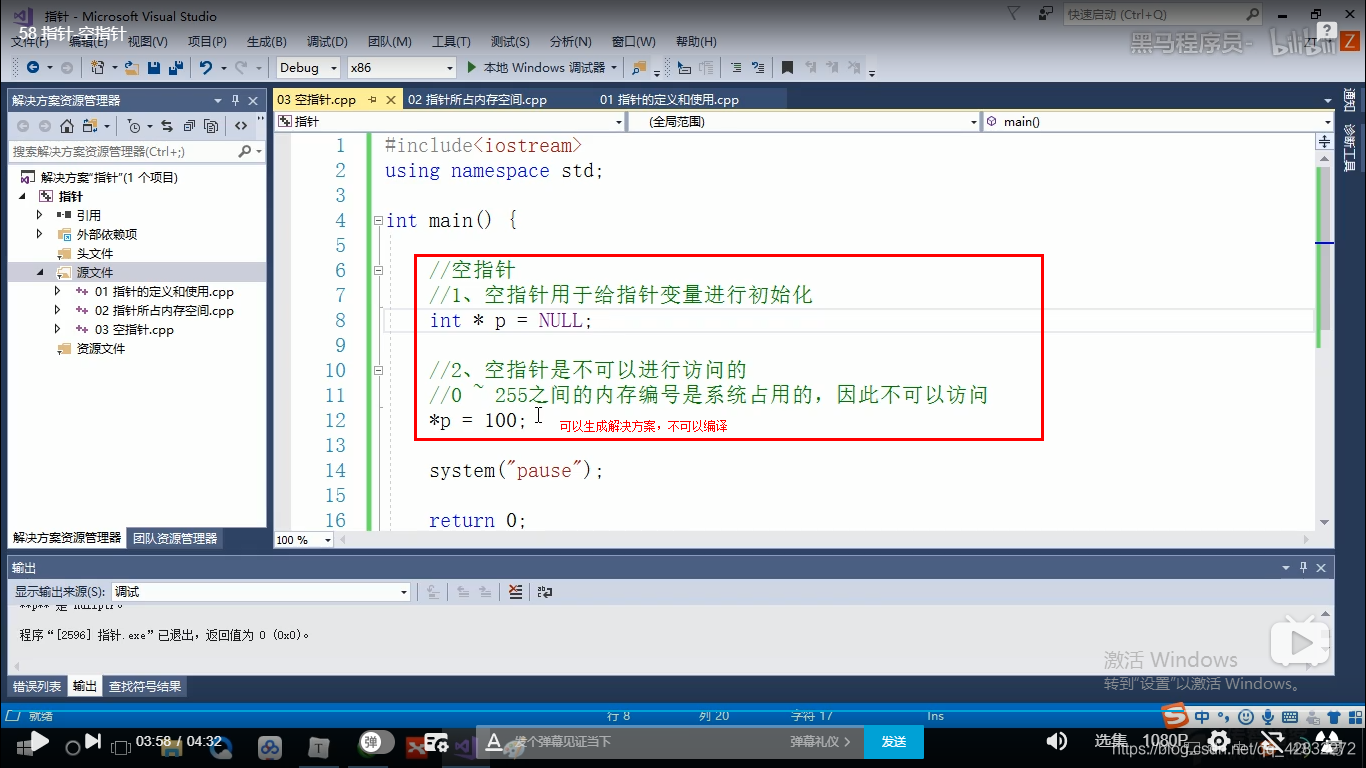Click the toggle bookmark toolbar icon
This screenshot has width=1366, height=768.
click(x=788, y=67)
